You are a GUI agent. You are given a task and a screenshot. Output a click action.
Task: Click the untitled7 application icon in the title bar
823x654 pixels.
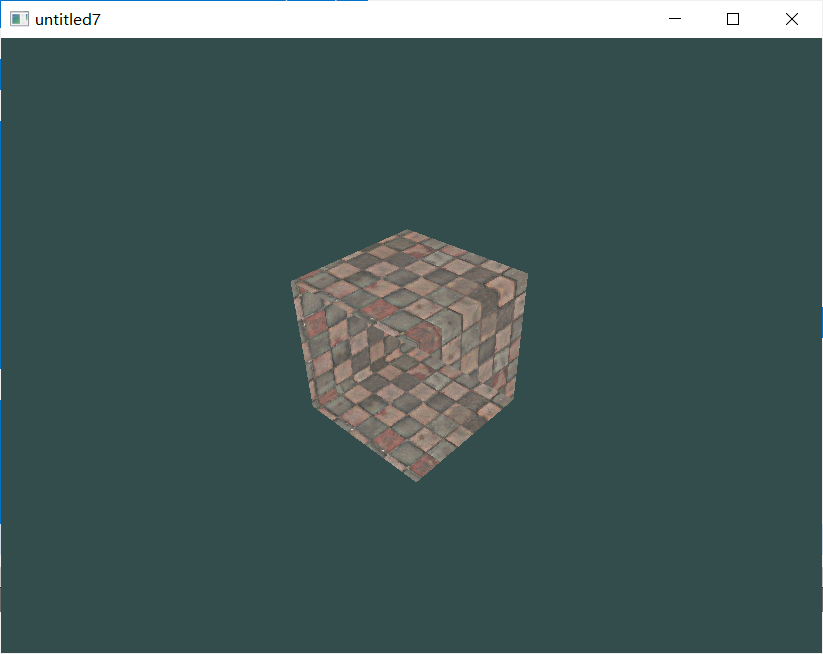click(18, 18)
